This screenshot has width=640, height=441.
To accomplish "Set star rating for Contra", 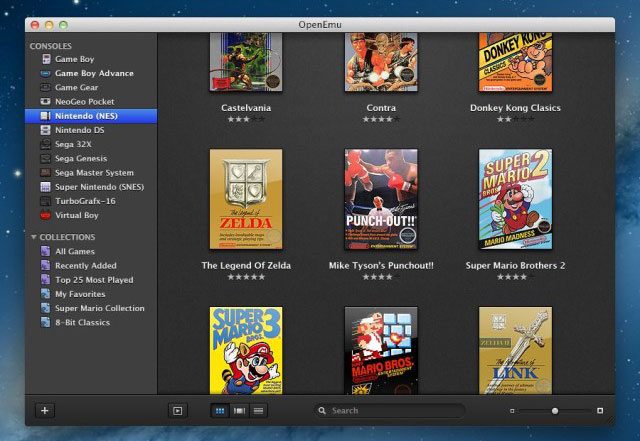I will coord(381,119).
